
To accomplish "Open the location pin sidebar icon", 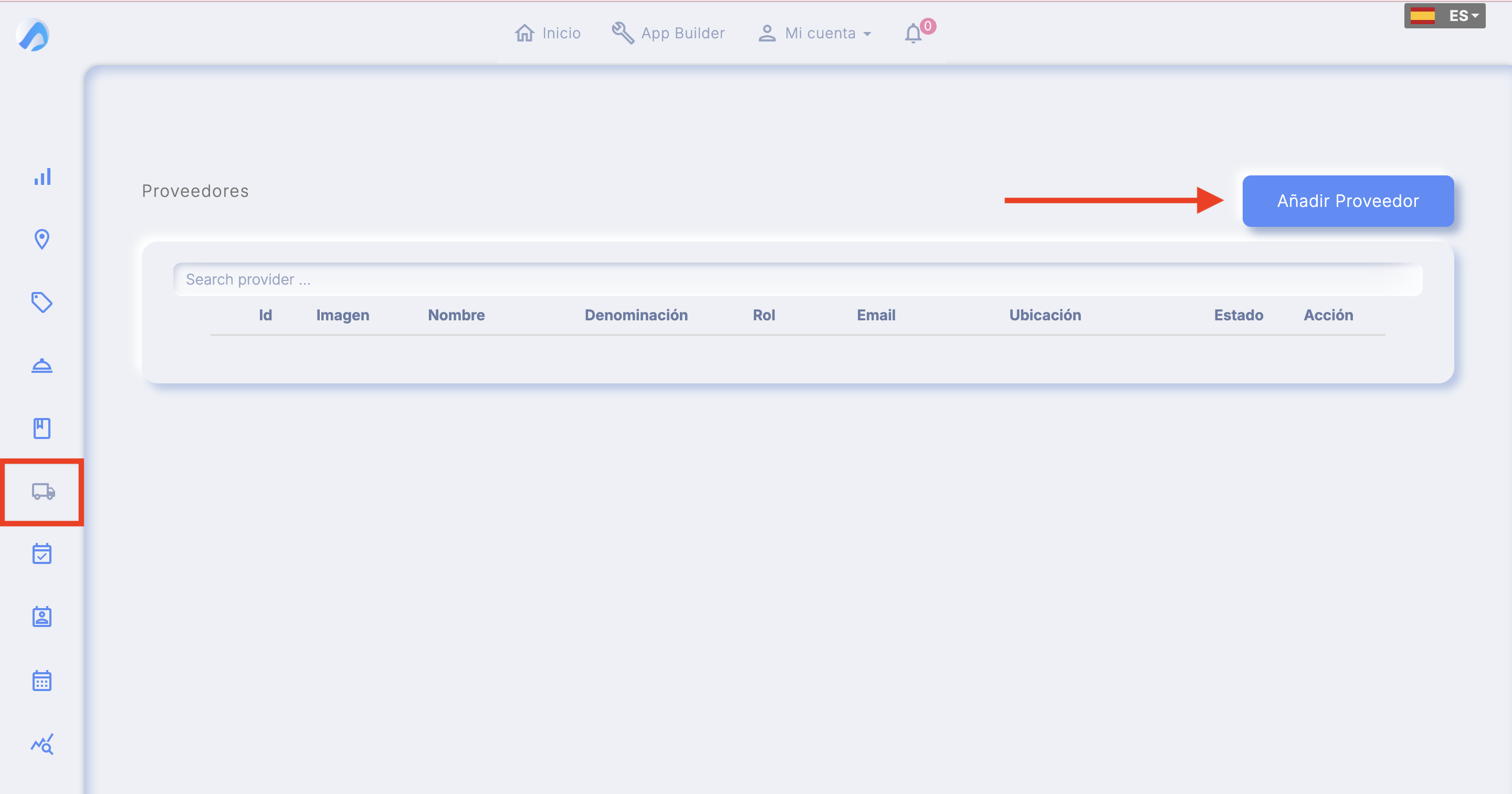I will (x=41, y=239).
